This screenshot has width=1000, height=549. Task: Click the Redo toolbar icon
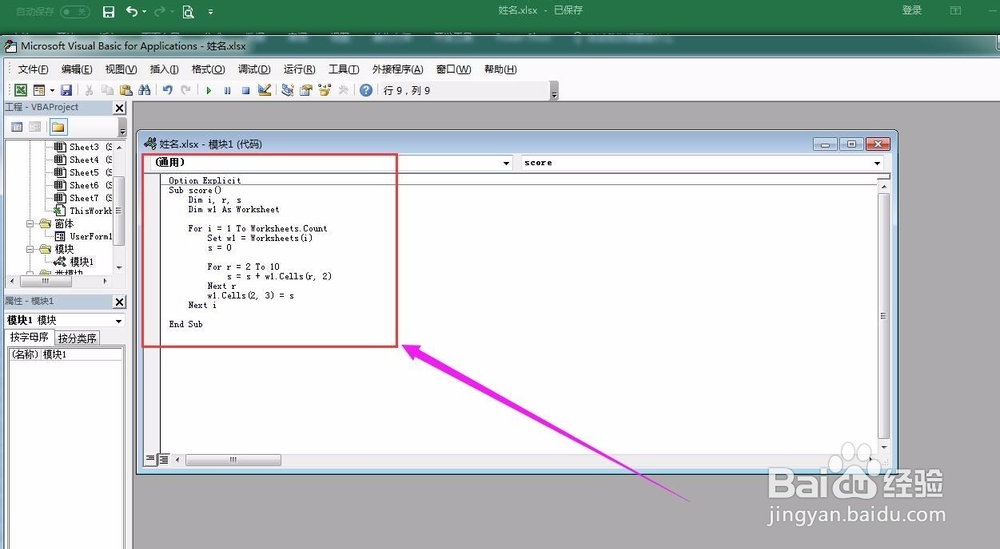pos(186,91)
